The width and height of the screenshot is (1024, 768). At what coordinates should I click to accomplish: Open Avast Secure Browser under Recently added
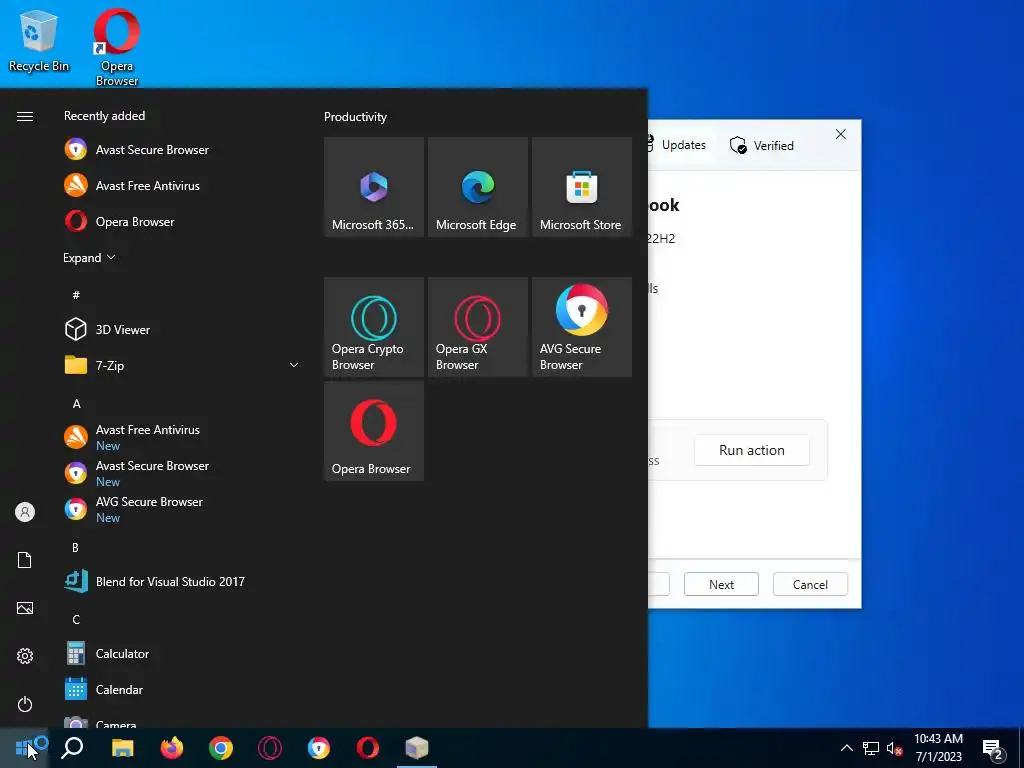[x=183, y=150]
